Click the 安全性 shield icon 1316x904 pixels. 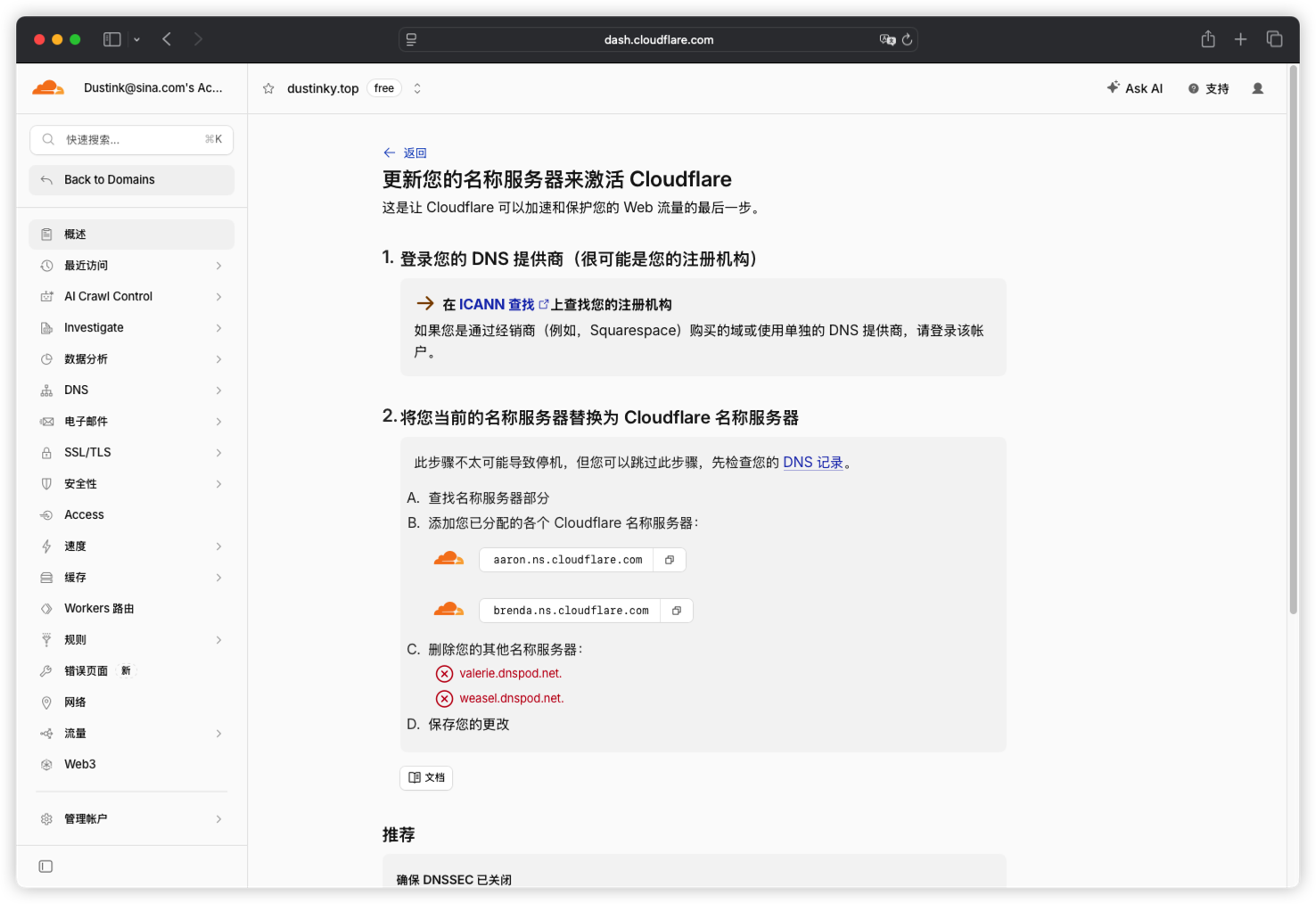pos(46,484)
